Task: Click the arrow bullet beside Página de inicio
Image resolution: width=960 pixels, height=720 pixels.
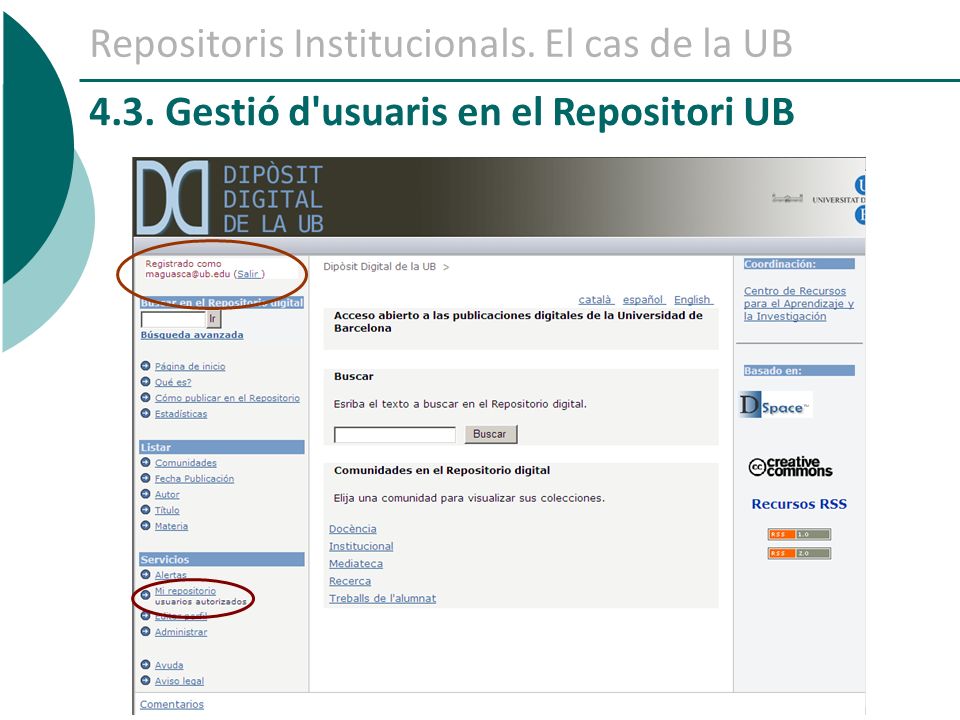Action: point(145,366)
